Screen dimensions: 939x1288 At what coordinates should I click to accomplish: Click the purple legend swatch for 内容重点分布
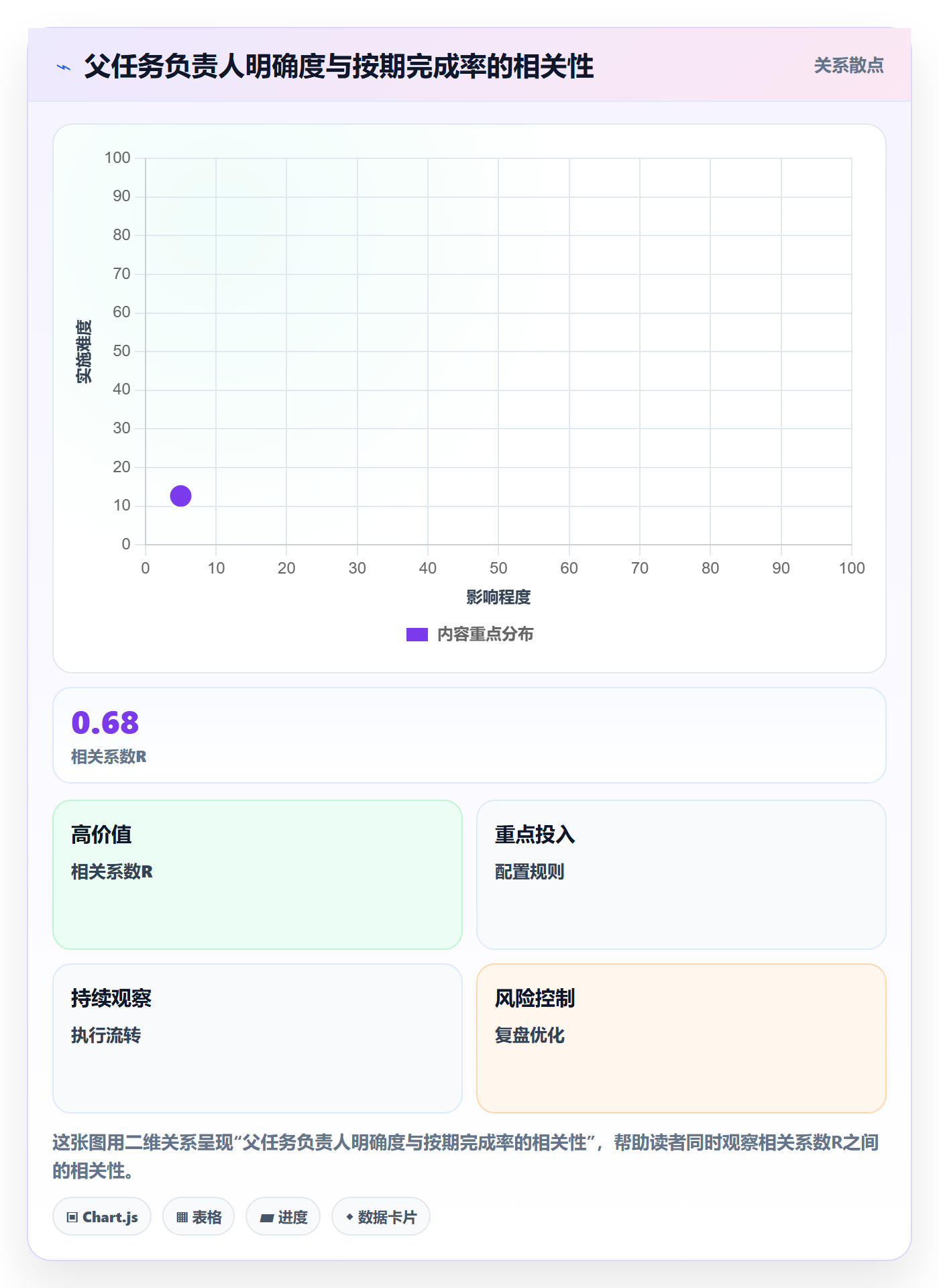417,635
